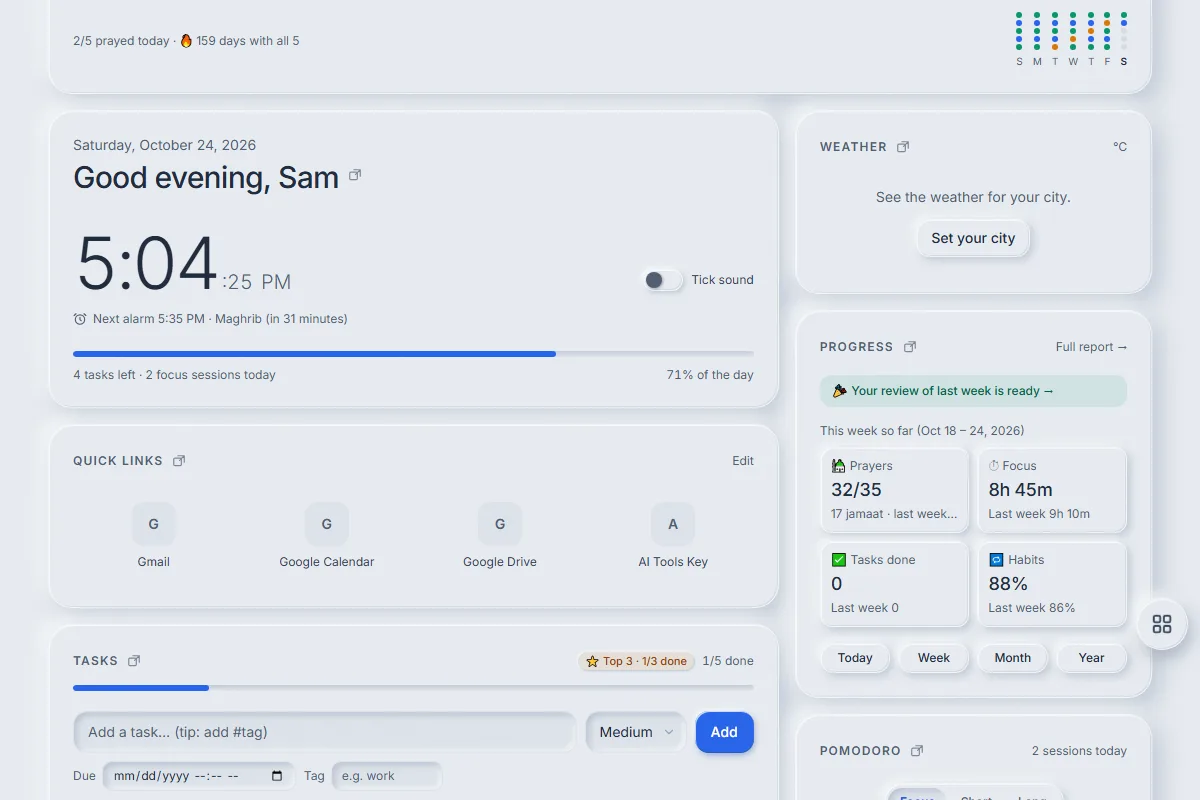Viewport: 1200px width, 800px height.
Task: Open the last week review banner
Action: click(973, 391)
